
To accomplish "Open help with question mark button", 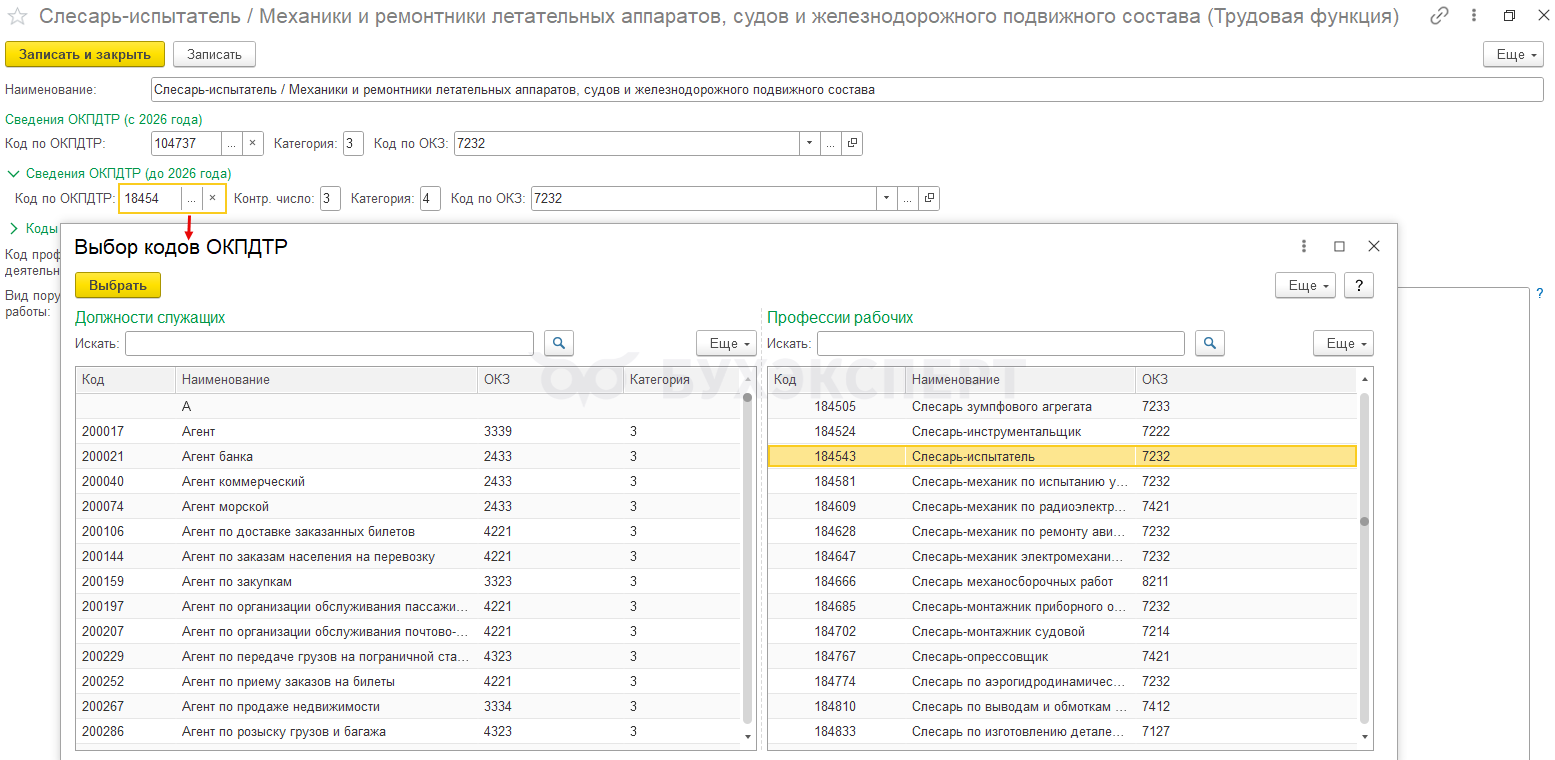I will [x=1358, y=285].
